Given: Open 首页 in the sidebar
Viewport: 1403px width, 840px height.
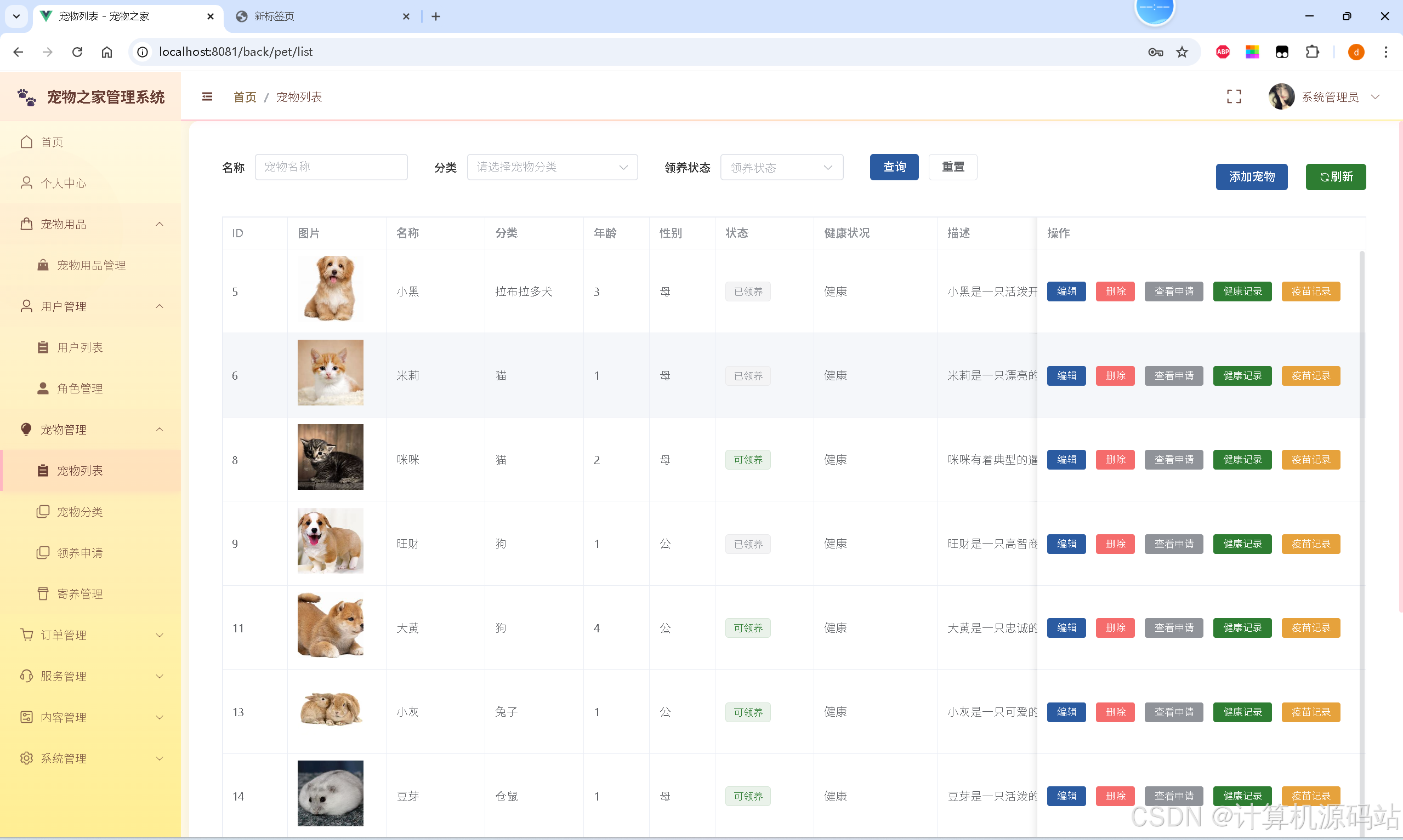Looking at the screenshot, I should click(x=90, y=142).
